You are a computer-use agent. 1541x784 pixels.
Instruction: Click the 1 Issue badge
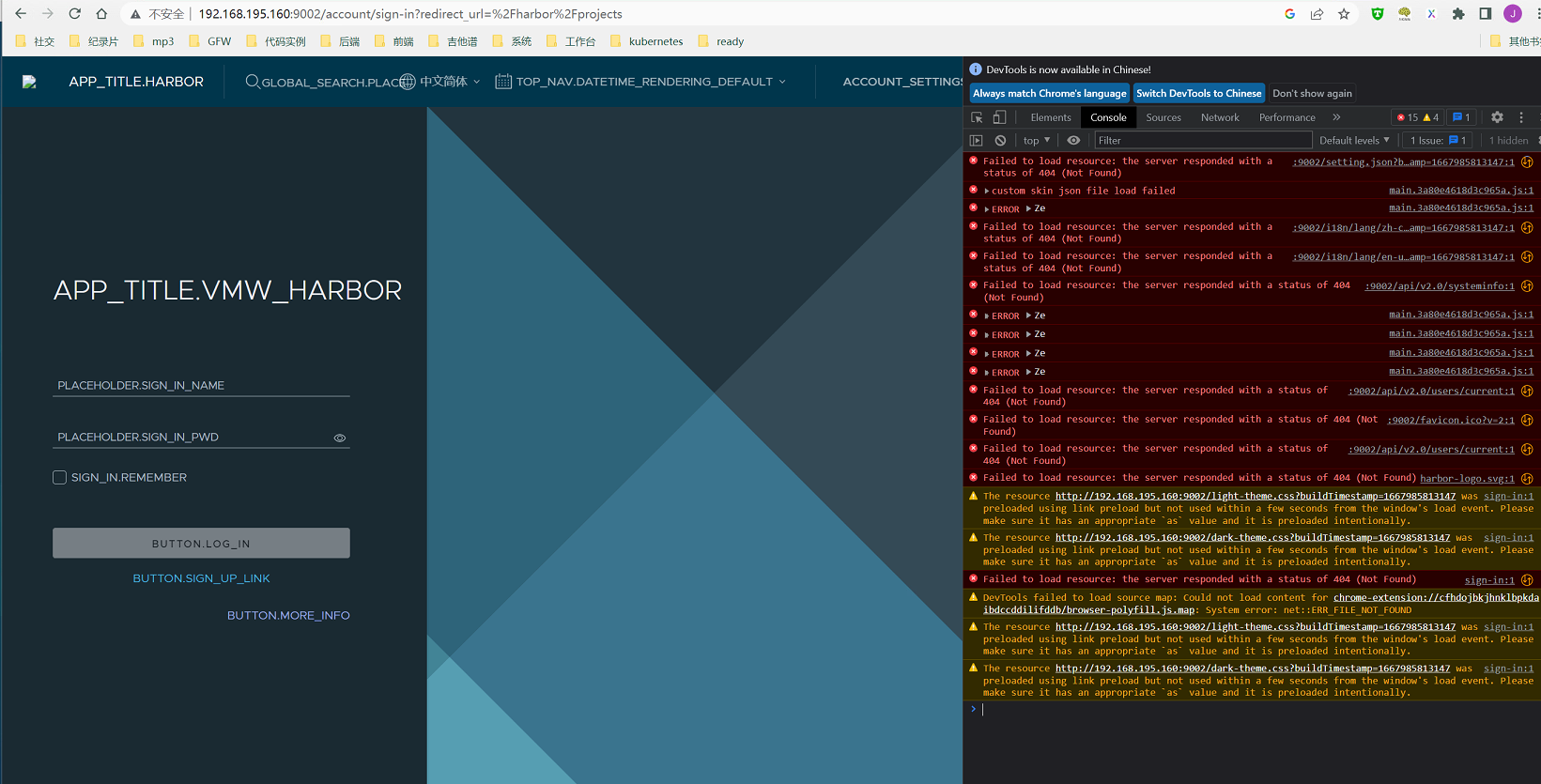pyautogui.click(x=1438, y=140)
